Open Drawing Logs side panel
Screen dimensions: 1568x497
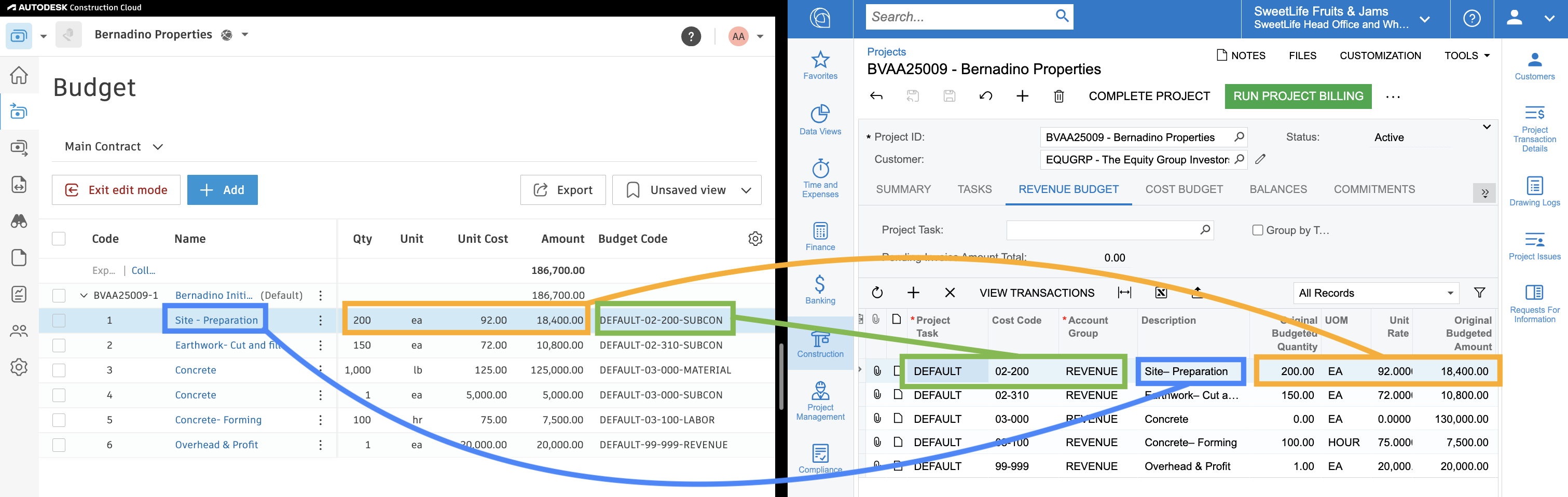point(1534,191)
